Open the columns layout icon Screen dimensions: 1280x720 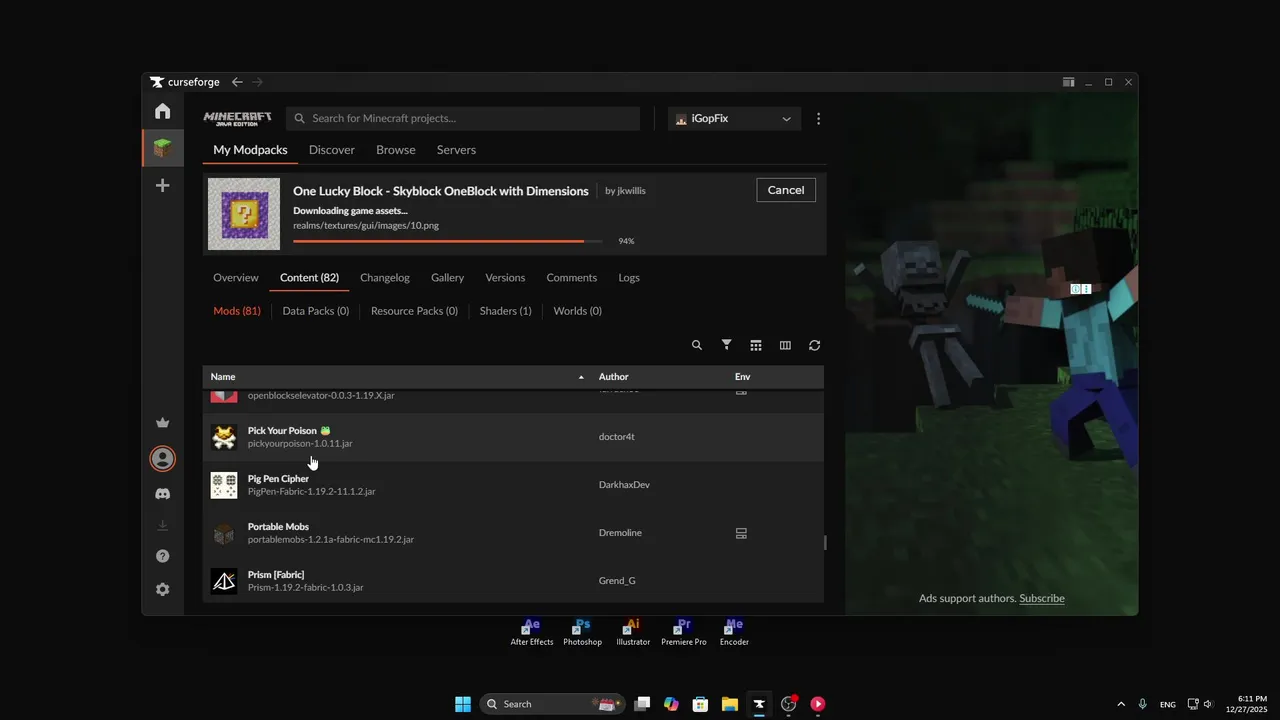[x=785, y=345]
